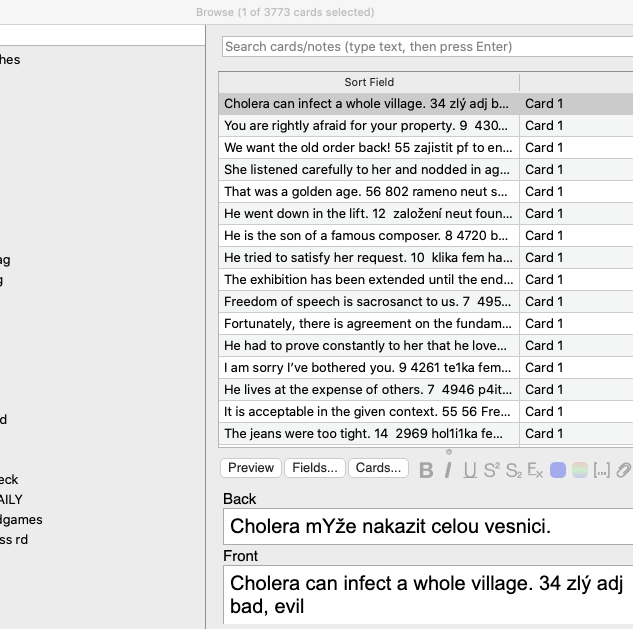
Task: Apply superscript formatting
Action: (491, 470)
